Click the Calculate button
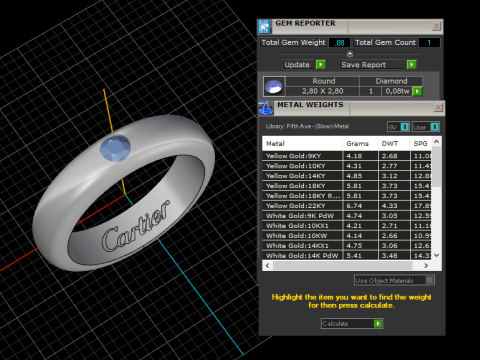Image resolution: width=480 pixels, height=360 pixels. tap(352, 323)
